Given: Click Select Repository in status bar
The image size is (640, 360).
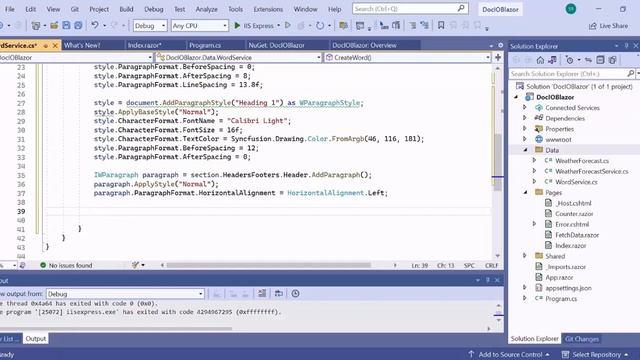Looking at the screenshot, I should coord(596,354).
